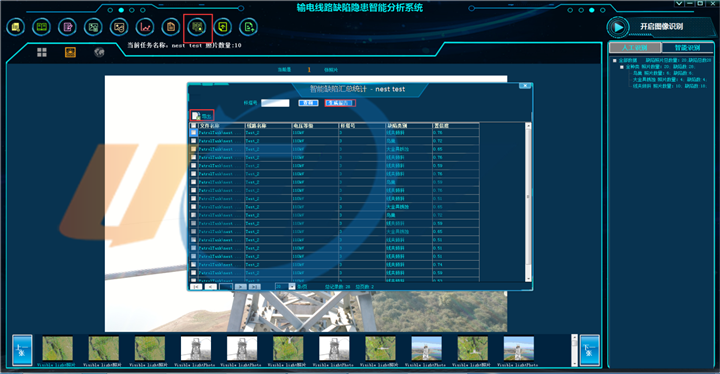The width and height of the screenshot is (720, 374).
Task: Collapse the top root node in defect tree
Action: point(615,61)
